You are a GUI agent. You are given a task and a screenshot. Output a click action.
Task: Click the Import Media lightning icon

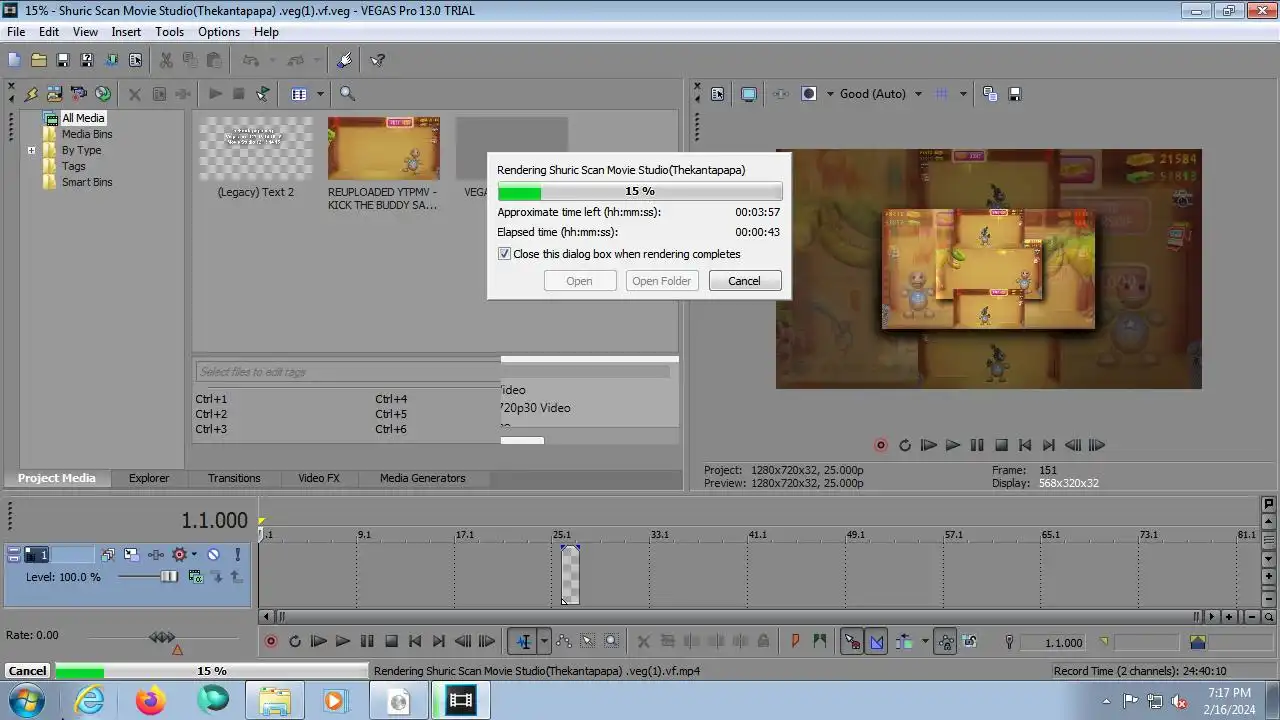(31, 94)
